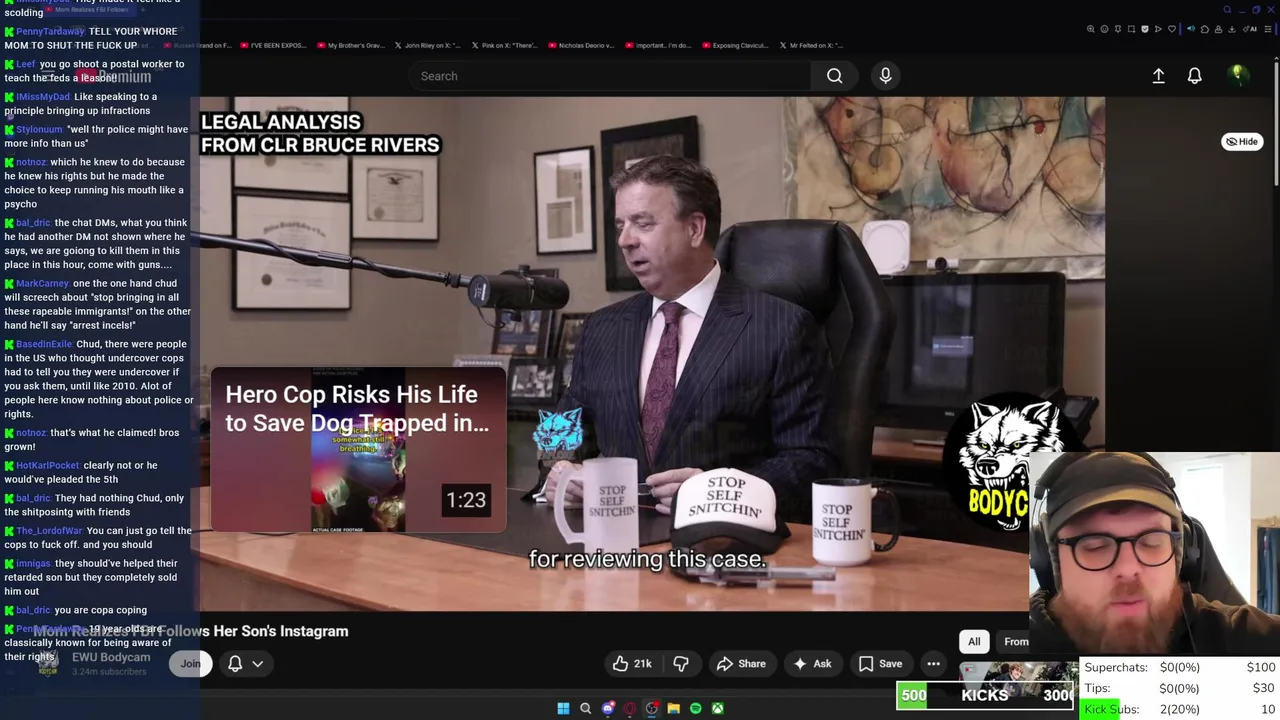Click the video title about Son's Instagram

pyautogui.click(x=191, y=631)
